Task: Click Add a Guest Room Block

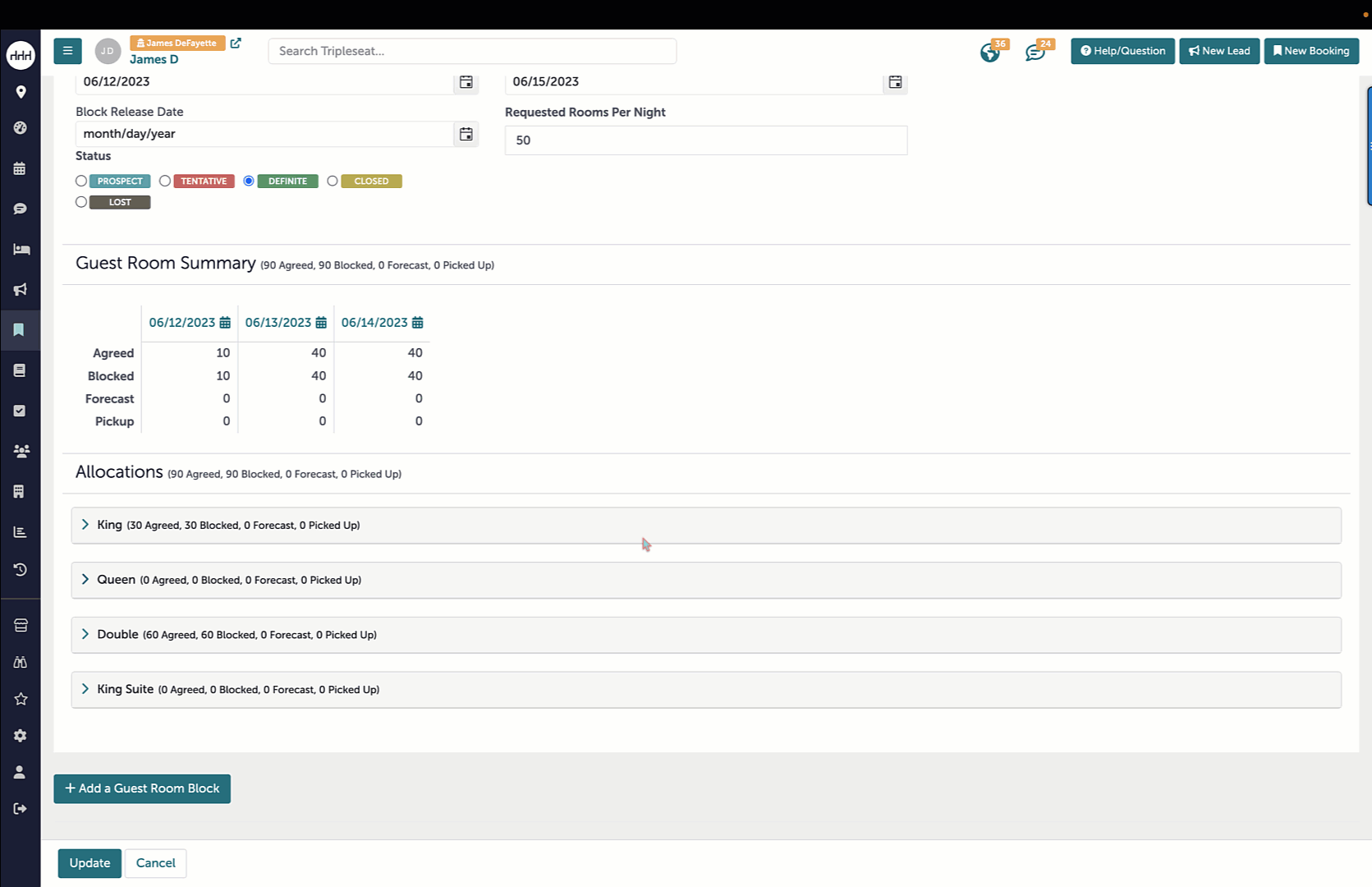Action: coord(142,788)
